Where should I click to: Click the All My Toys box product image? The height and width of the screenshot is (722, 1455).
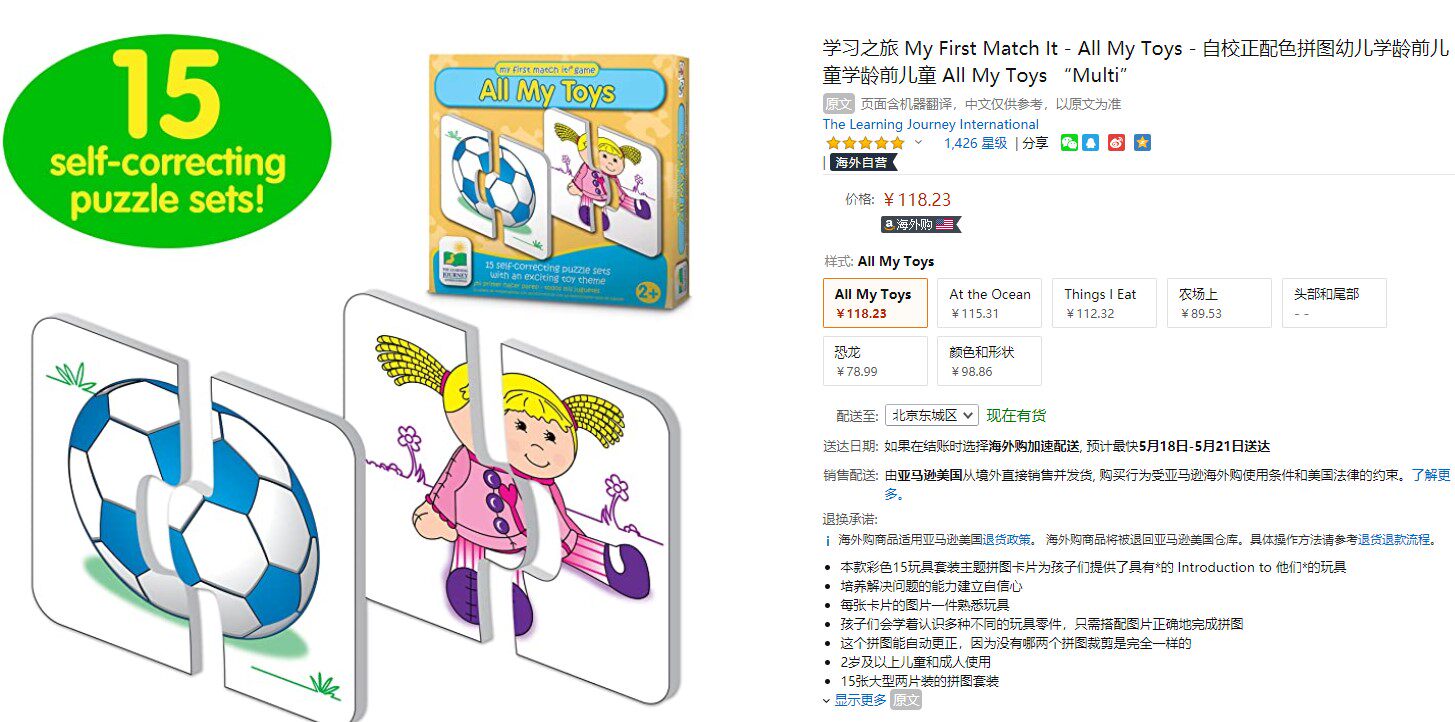[558, 176]
